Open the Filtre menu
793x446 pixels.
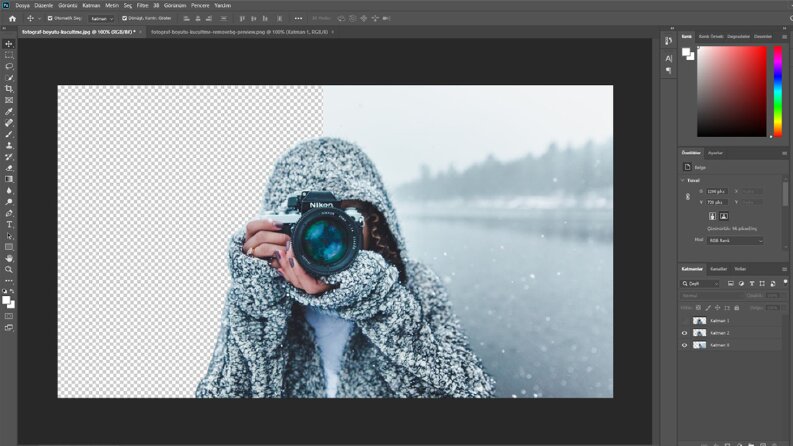pos(143,6)
